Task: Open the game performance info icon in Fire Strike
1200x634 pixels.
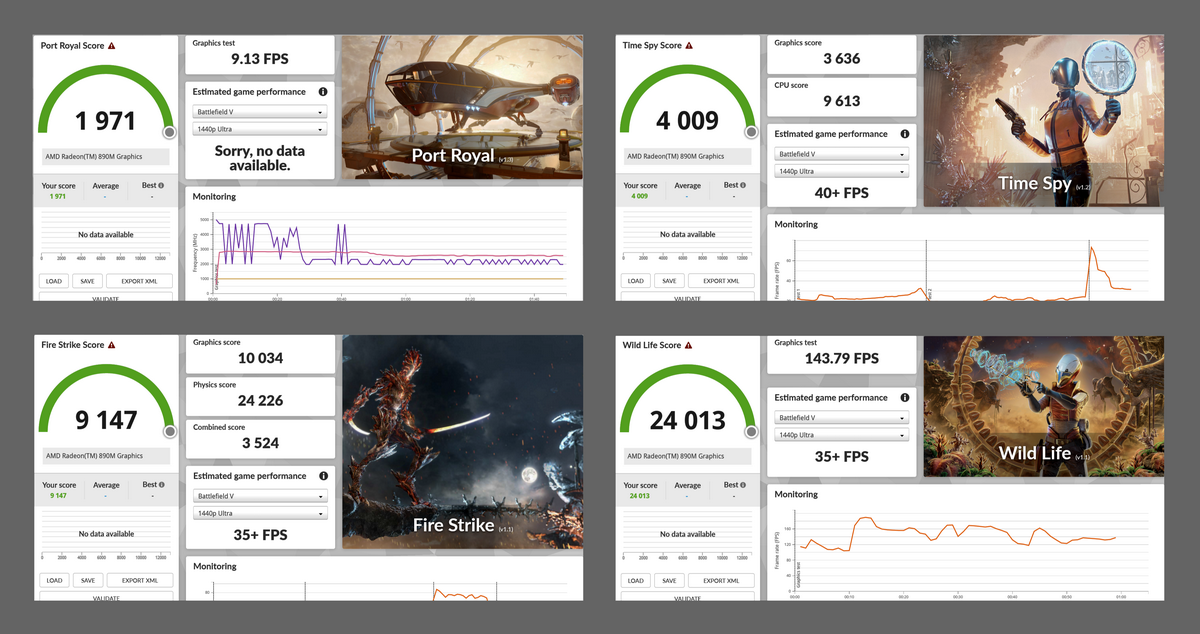Action: [x=323, y=476]
